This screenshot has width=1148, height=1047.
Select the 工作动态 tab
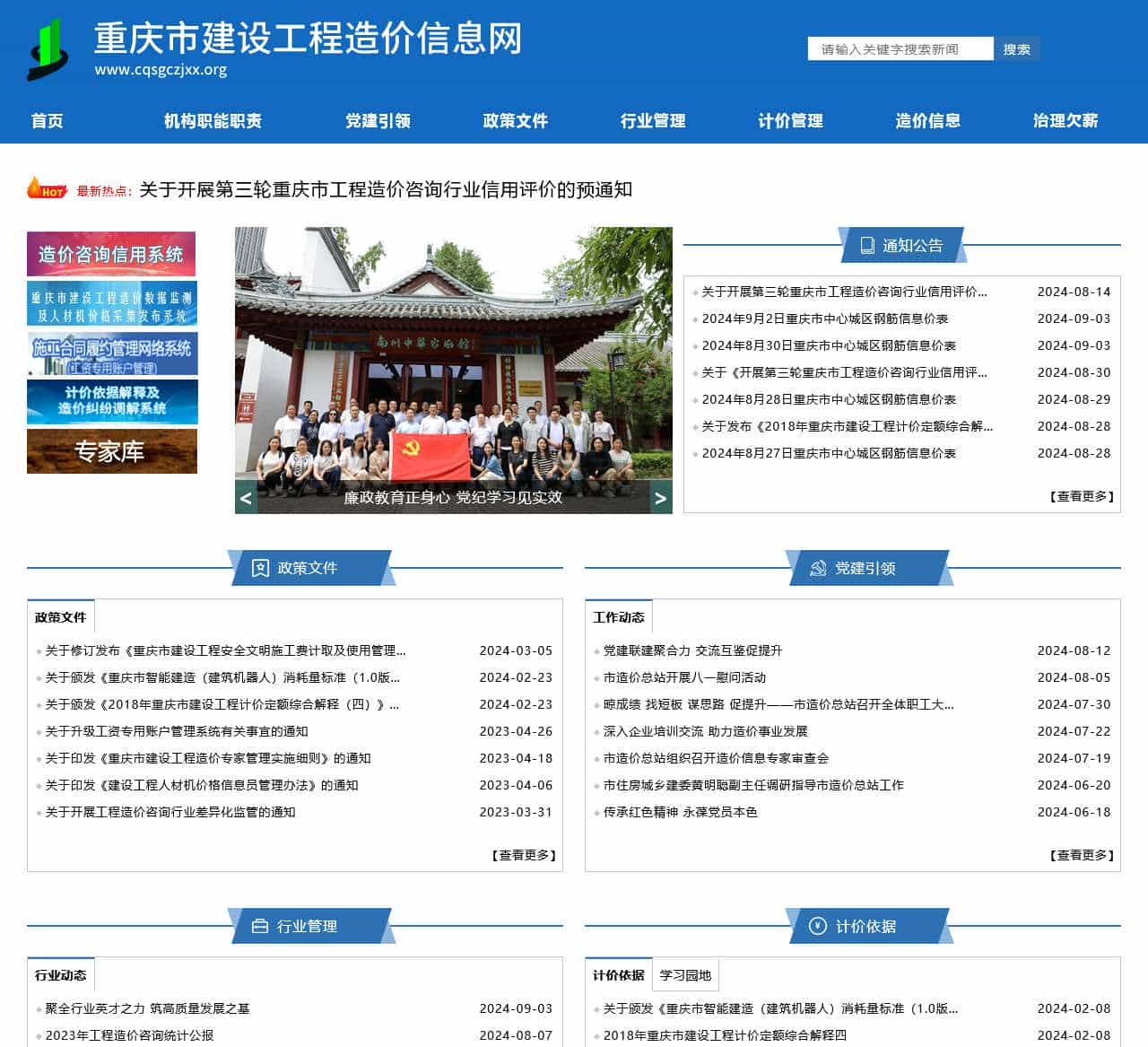[x=620, y=616]
